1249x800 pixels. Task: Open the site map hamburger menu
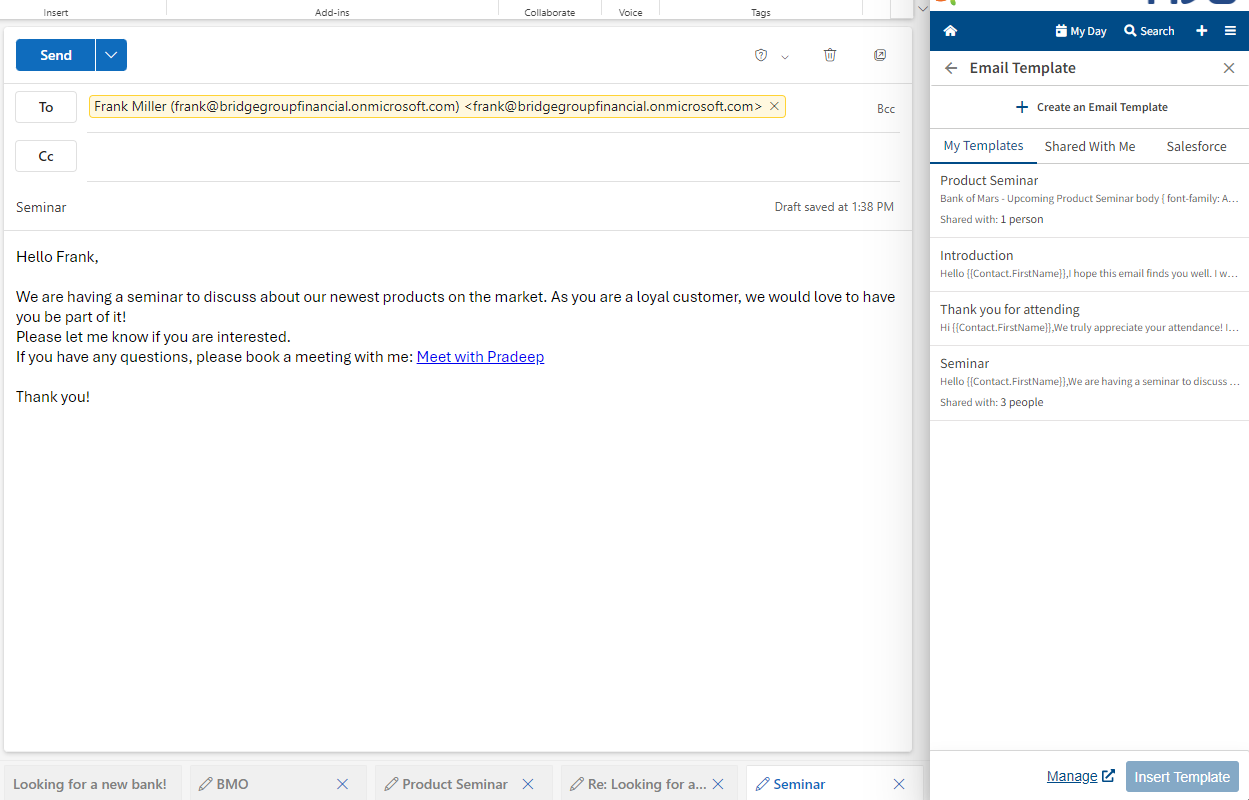[1231, 31]
